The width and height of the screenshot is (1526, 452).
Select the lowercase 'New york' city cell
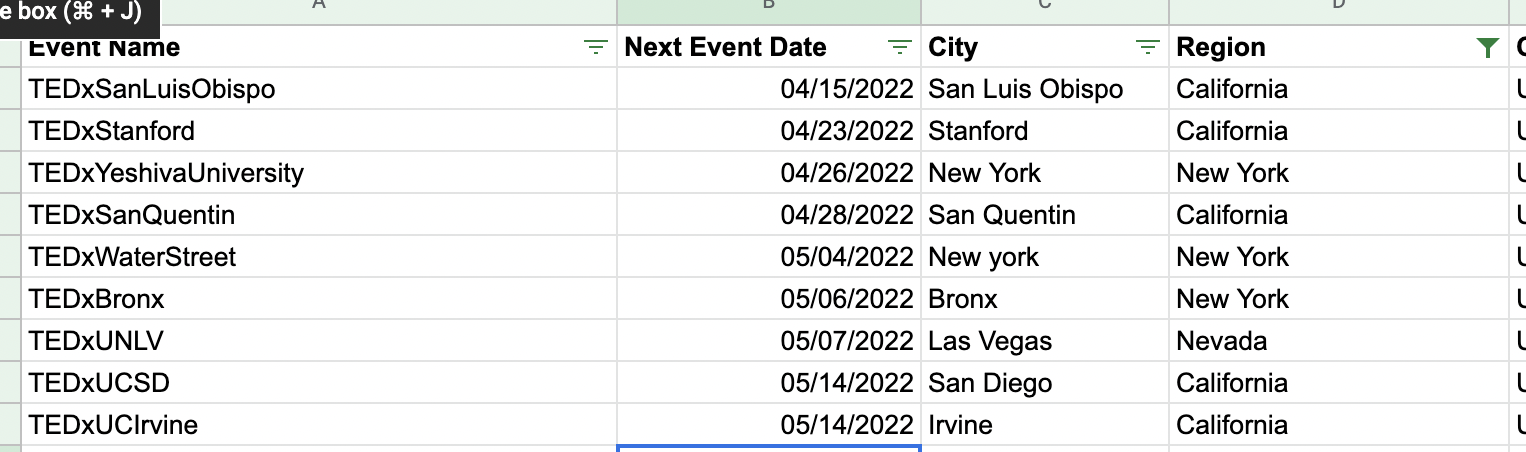1045,257
